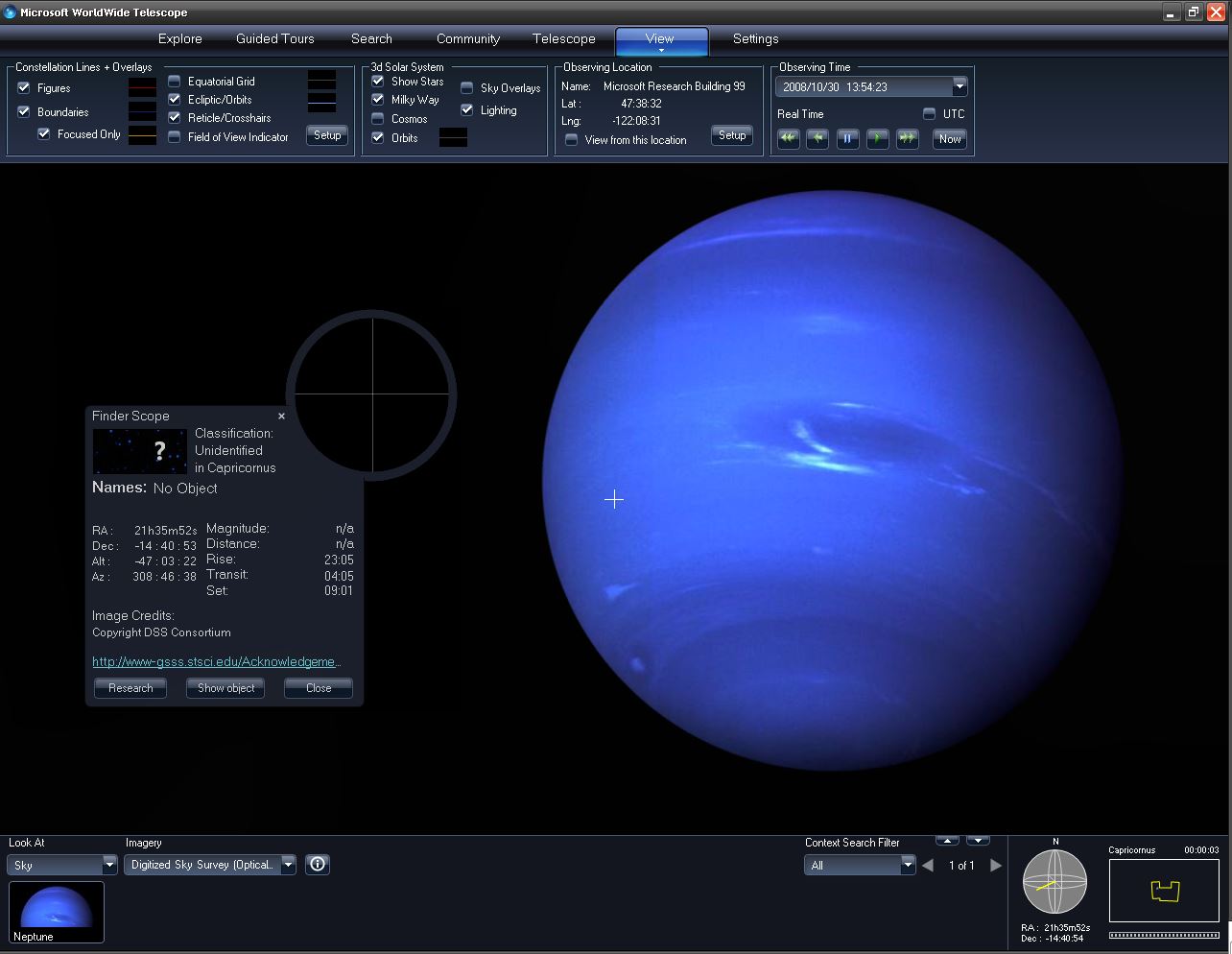
Task: Click the unidentified object question mark image
Action: [x=140, y=451]
